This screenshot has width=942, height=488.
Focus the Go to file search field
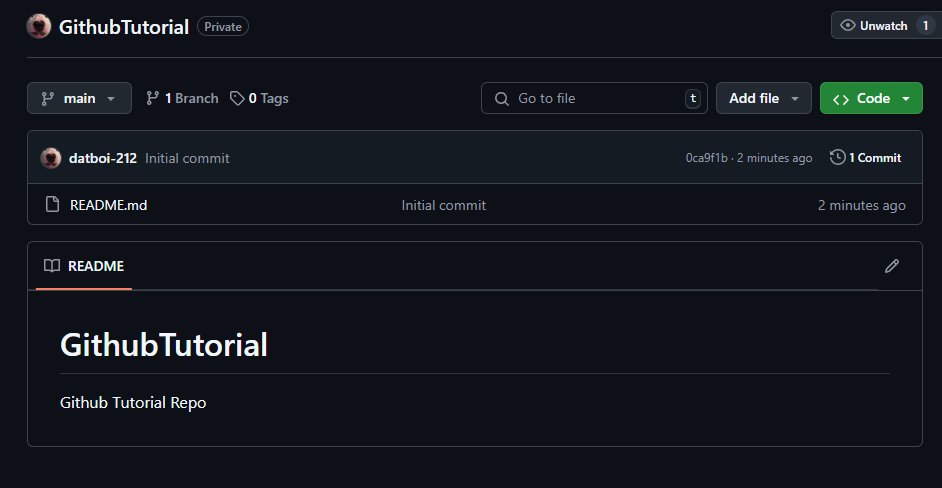click(594, 98)
